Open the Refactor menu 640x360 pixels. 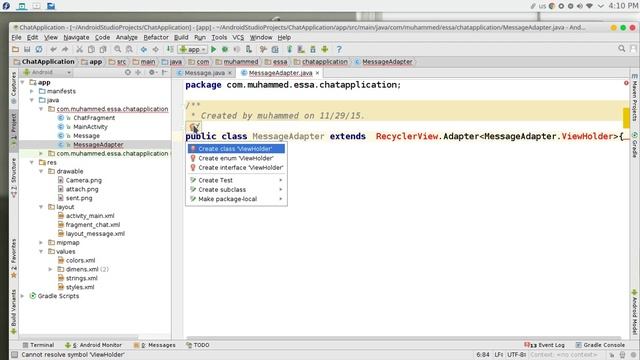[x=156, y=37]
